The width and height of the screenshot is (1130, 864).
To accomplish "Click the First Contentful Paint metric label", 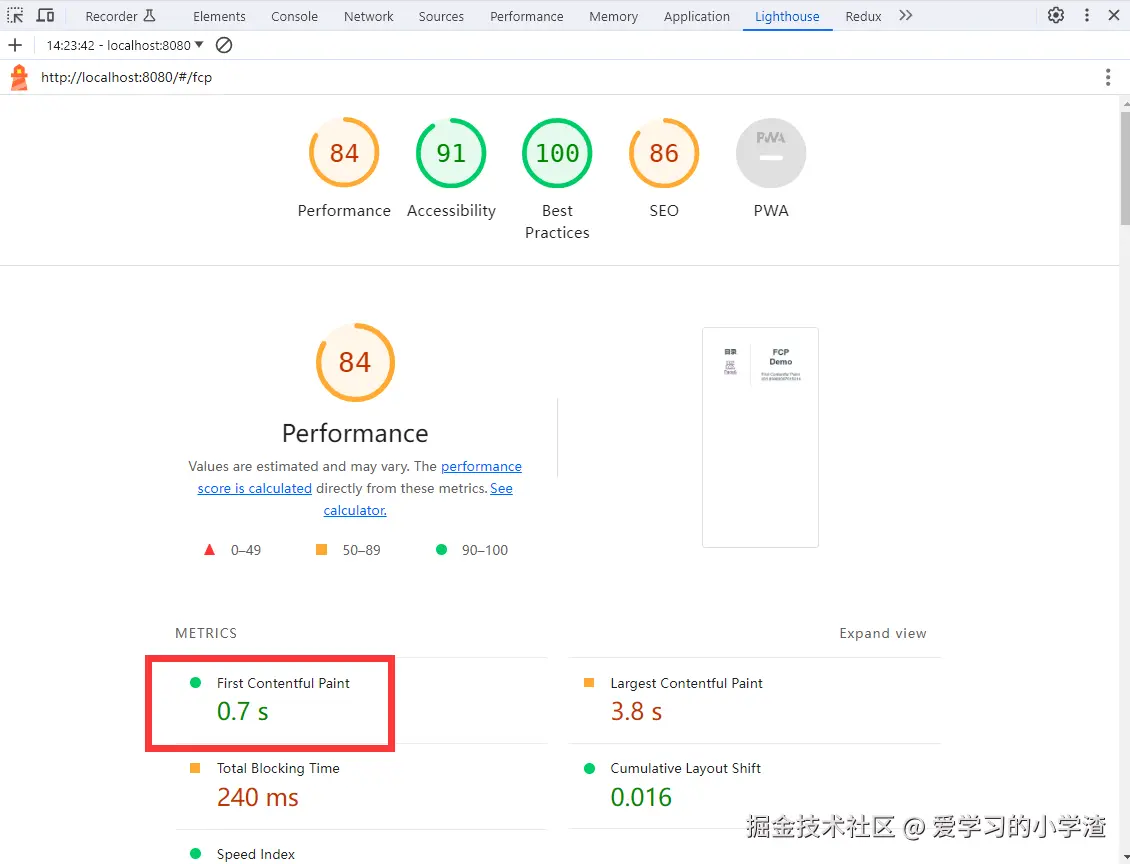I will click(x=283, y=683).
